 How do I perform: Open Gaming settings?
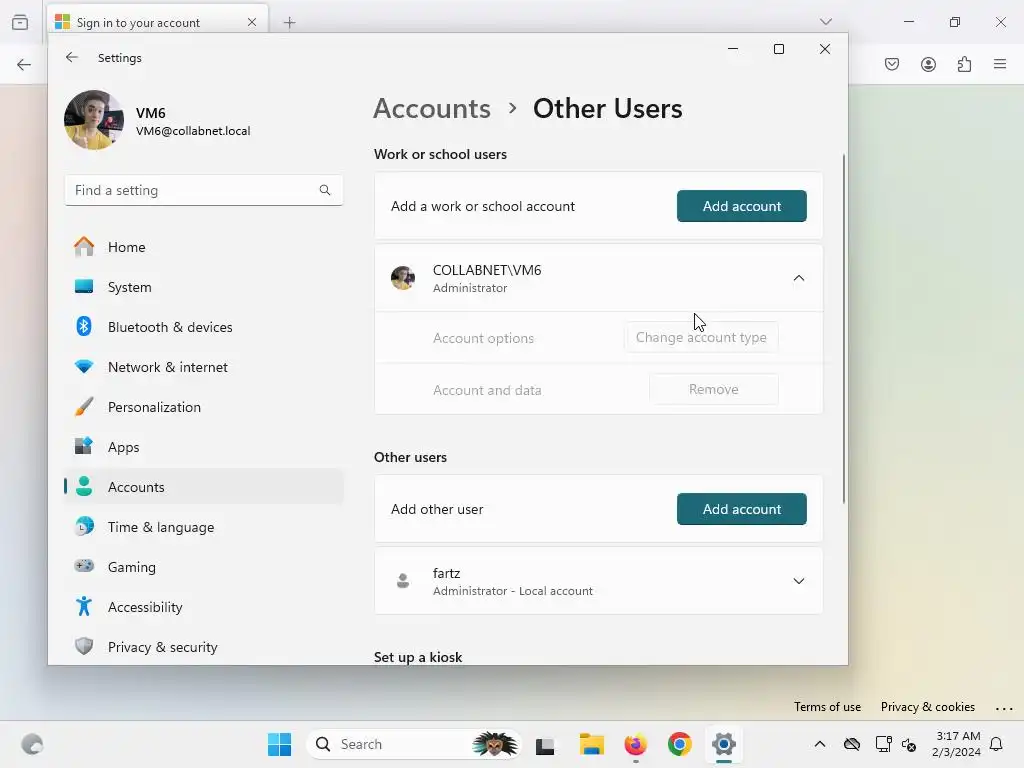(204, 567)
